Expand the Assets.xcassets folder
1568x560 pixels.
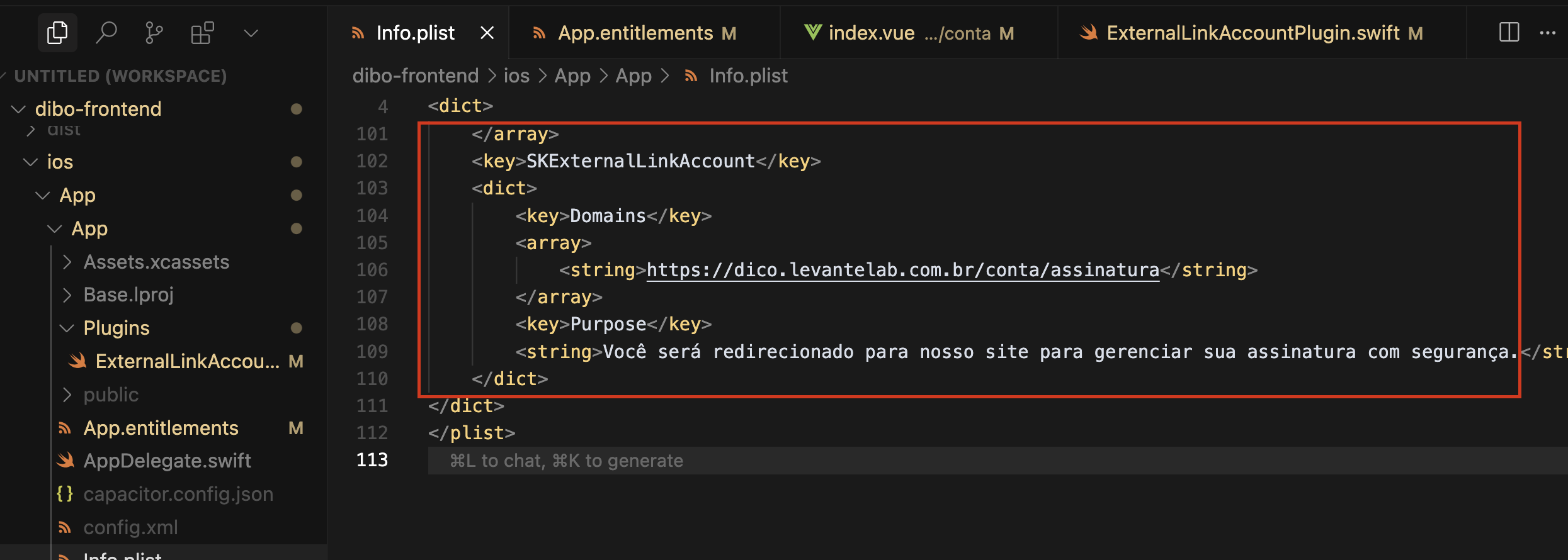156,262
